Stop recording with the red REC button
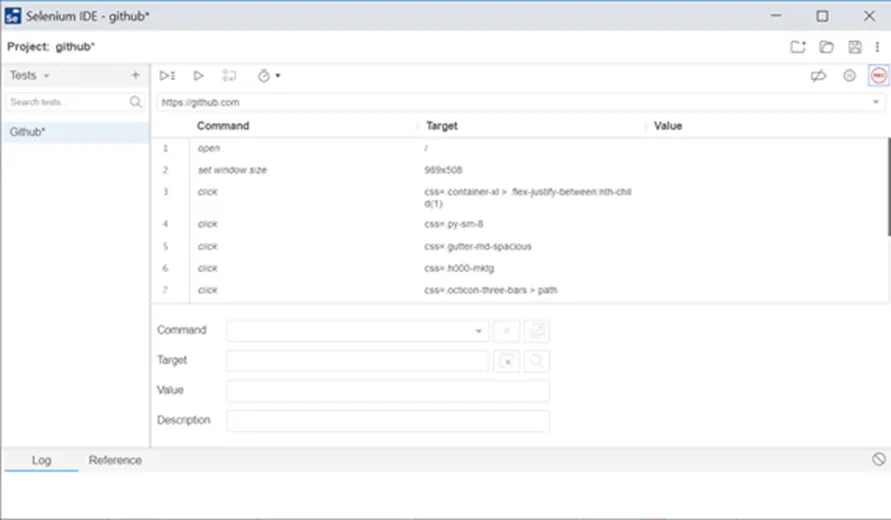891x520 pixels. click(x=878, y=76)
